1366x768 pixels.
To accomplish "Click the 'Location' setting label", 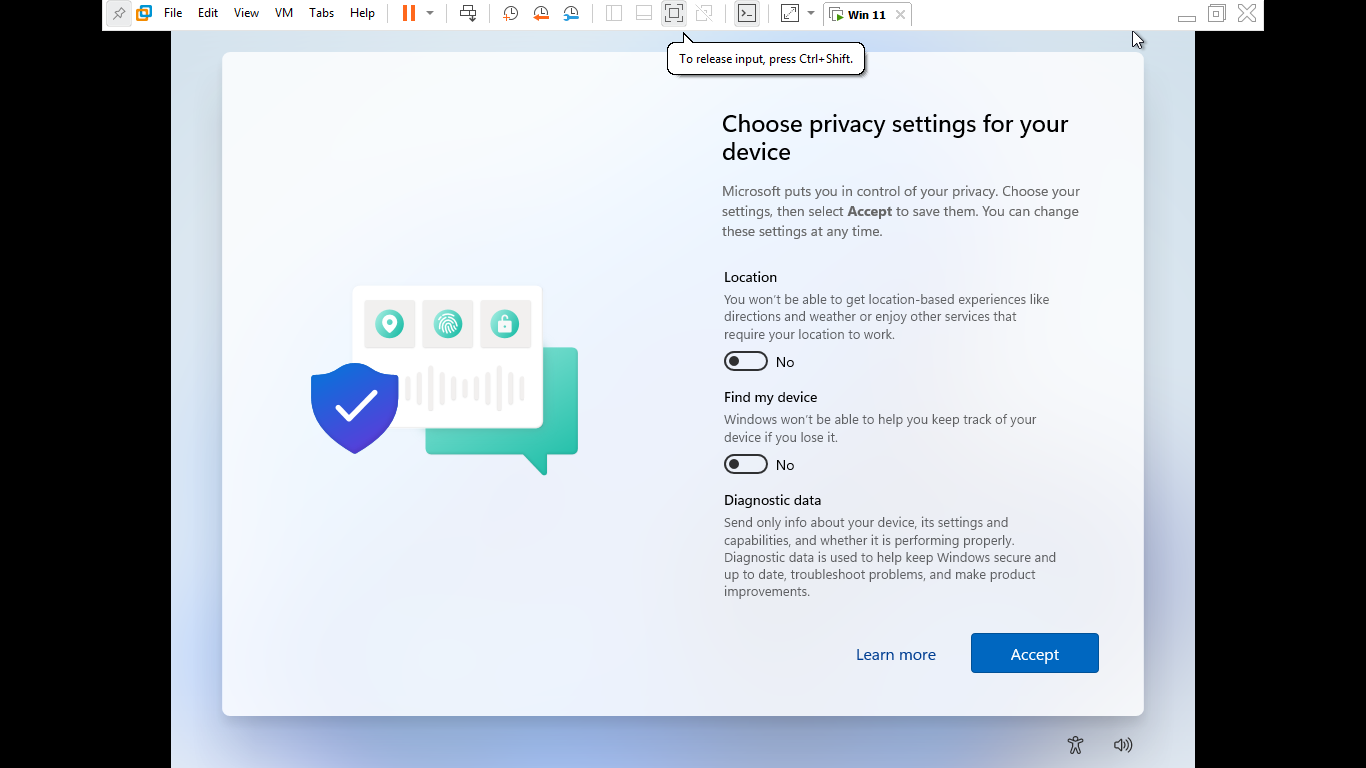I will (750, 277).
